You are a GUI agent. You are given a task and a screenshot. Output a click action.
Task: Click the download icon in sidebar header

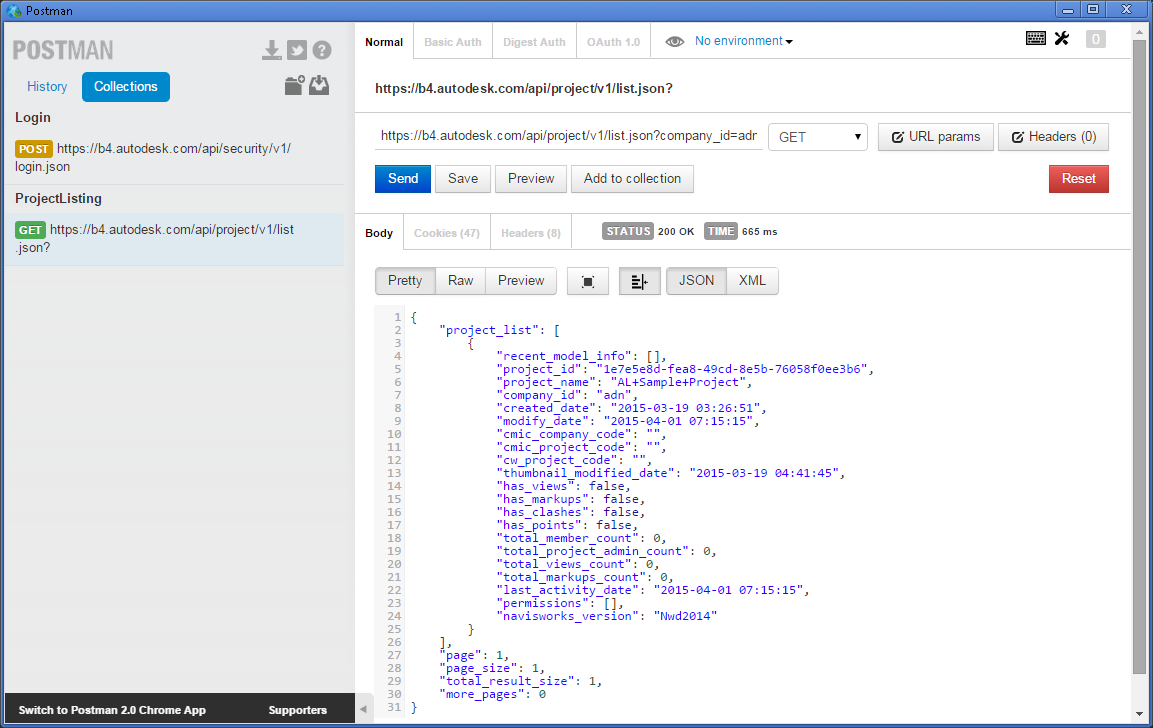[271, 50]
